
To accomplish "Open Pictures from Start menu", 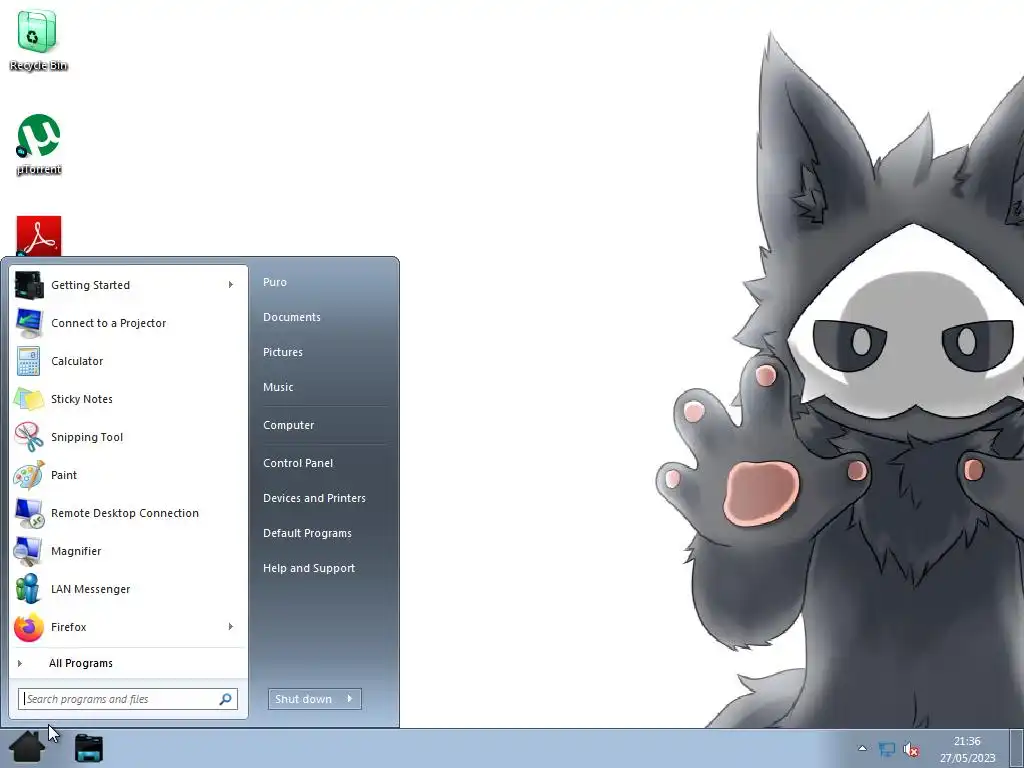I will pyautogui.click(x=283, y=352).
